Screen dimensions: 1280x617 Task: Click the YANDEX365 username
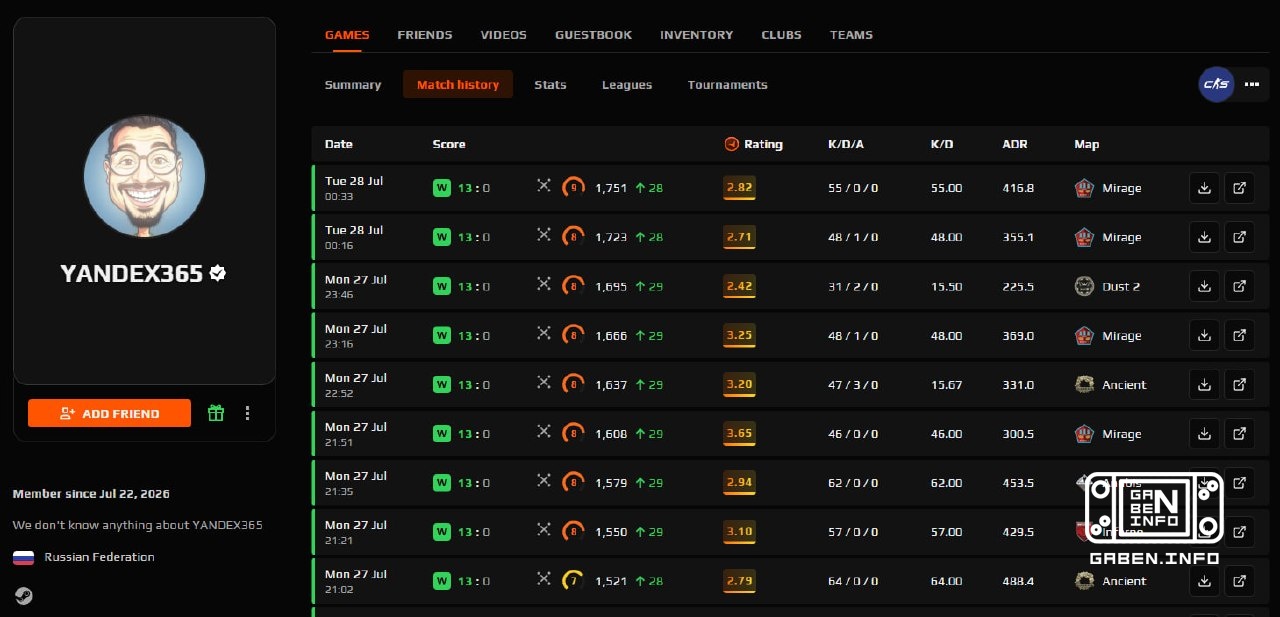coord(132,273)
